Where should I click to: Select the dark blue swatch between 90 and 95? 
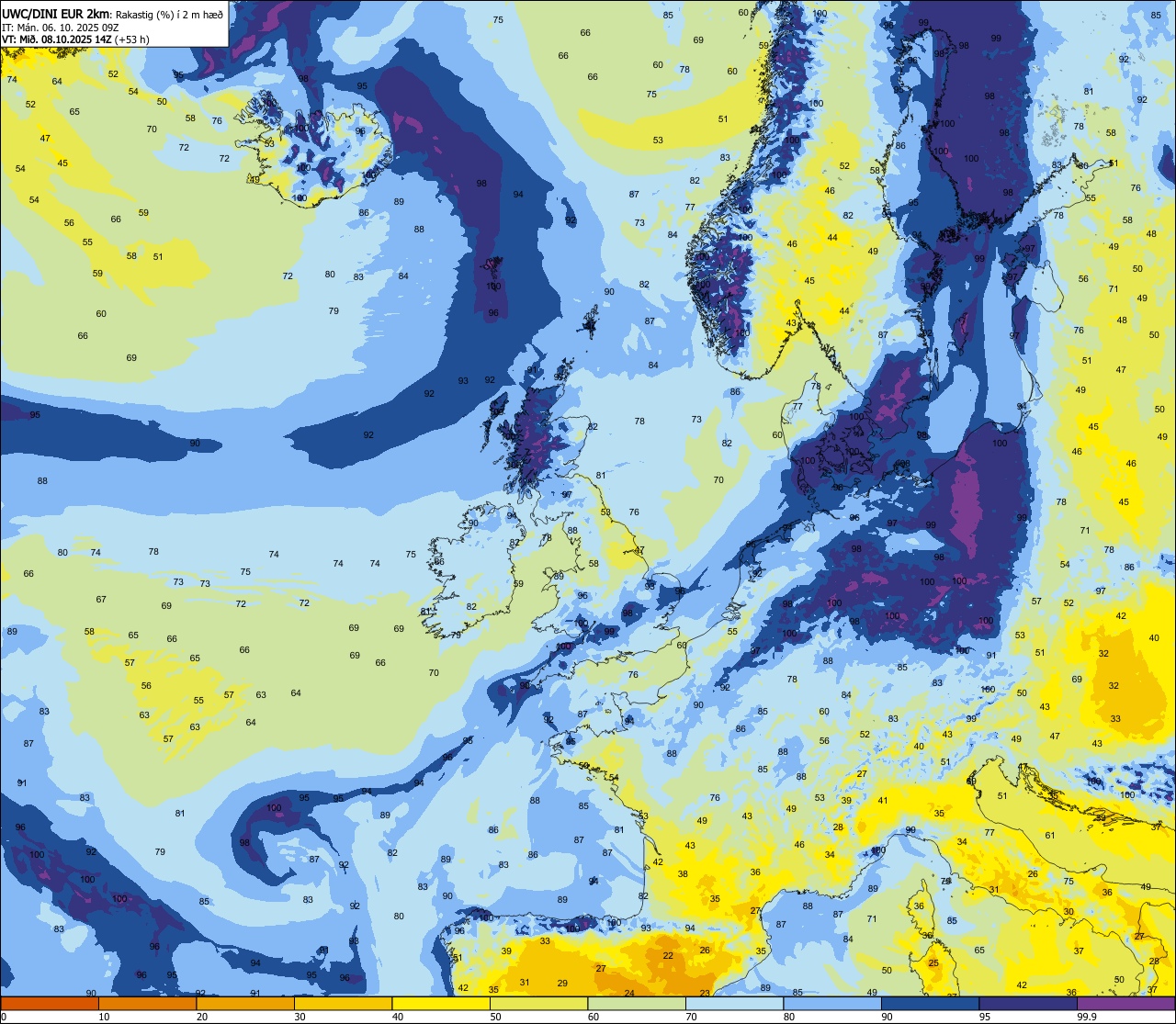tap(930, 1004)
